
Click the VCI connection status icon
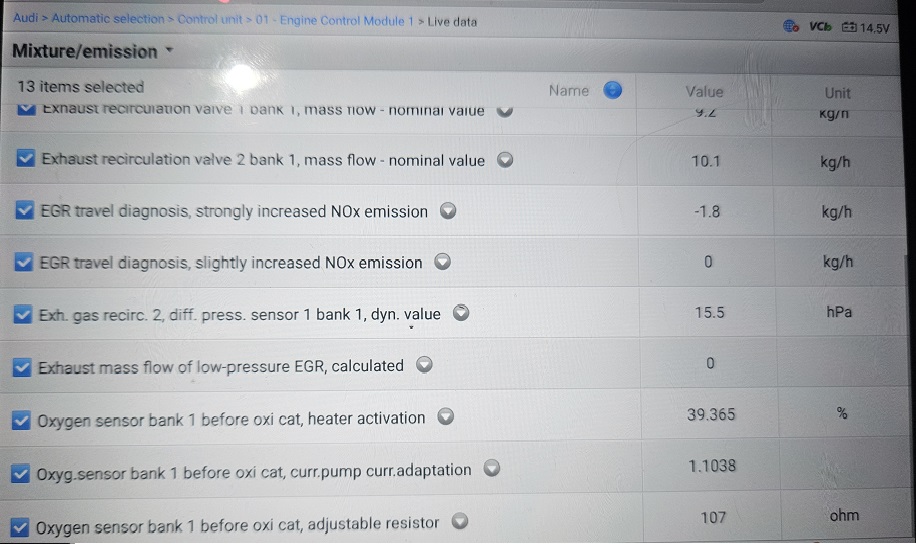[x=820, y=27]
